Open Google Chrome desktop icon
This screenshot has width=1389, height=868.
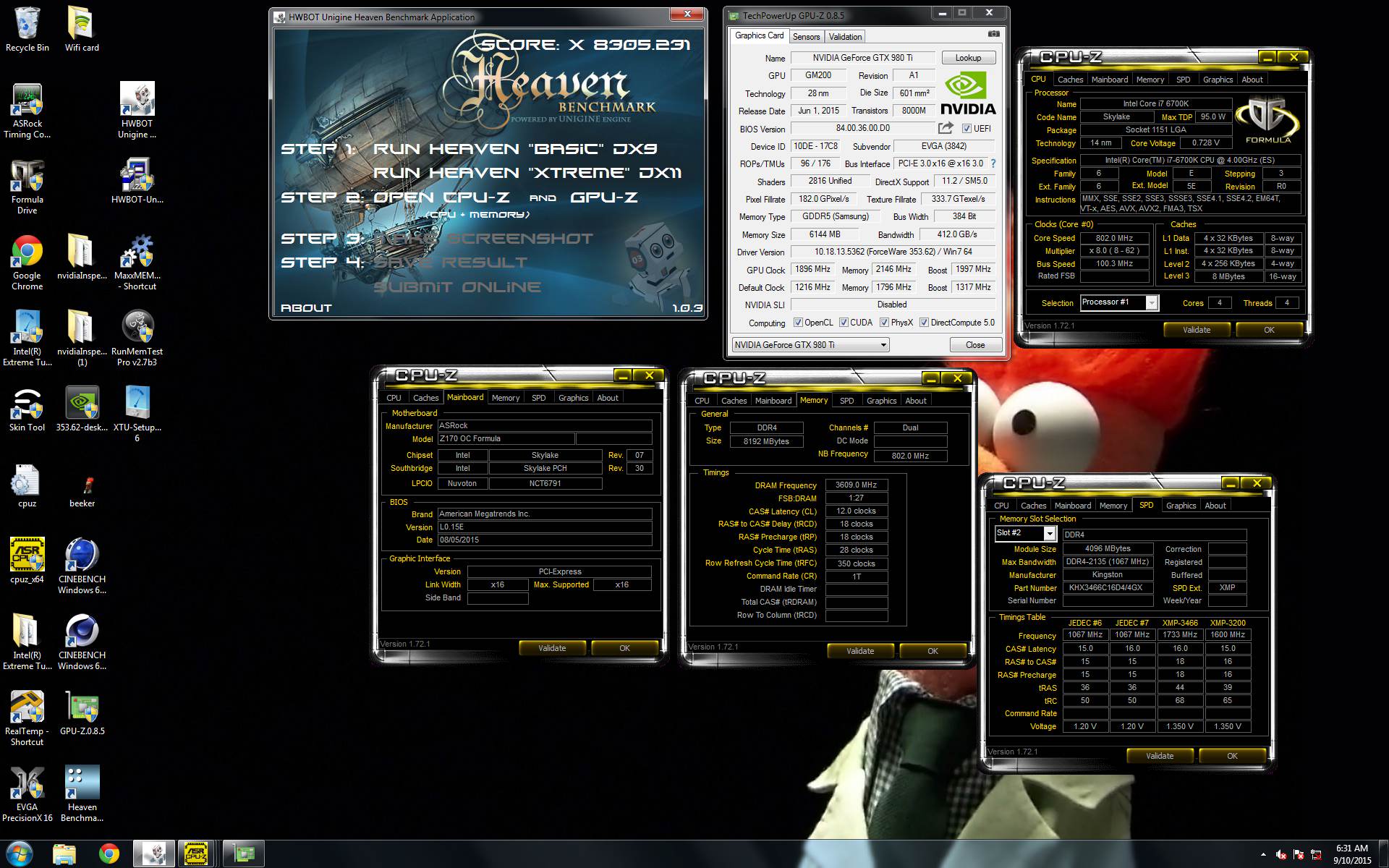click(27, 262)
